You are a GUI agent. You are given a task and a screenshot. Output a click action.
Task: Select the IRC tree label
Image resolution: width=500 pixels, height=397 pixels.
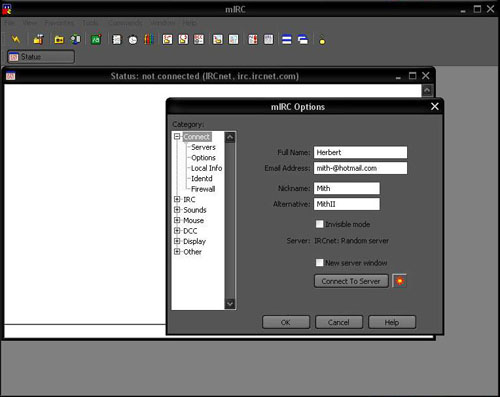click(x=189, y=199)
